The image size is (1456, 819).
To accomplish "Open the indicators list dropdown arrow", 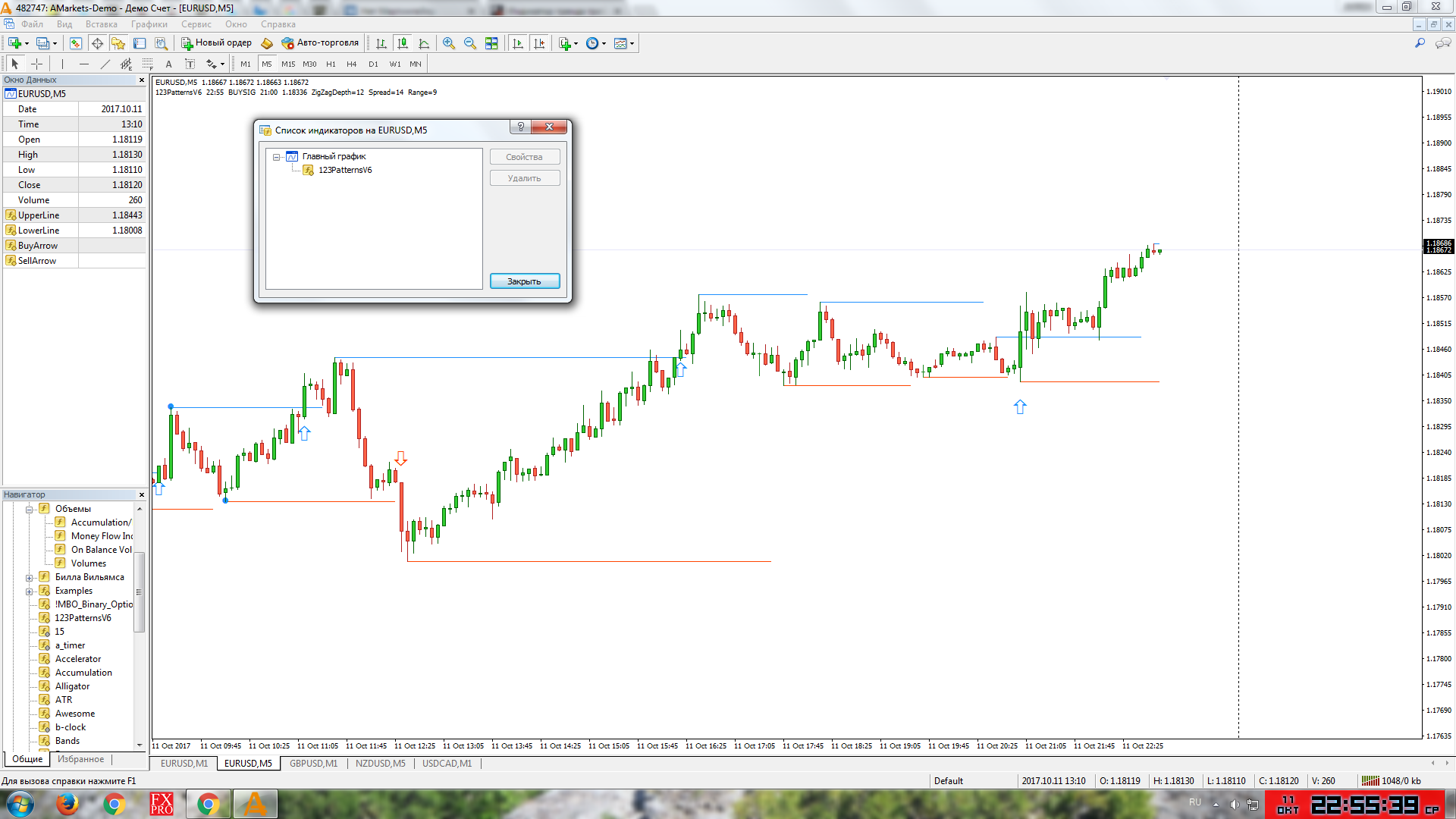I will (576, 43).
